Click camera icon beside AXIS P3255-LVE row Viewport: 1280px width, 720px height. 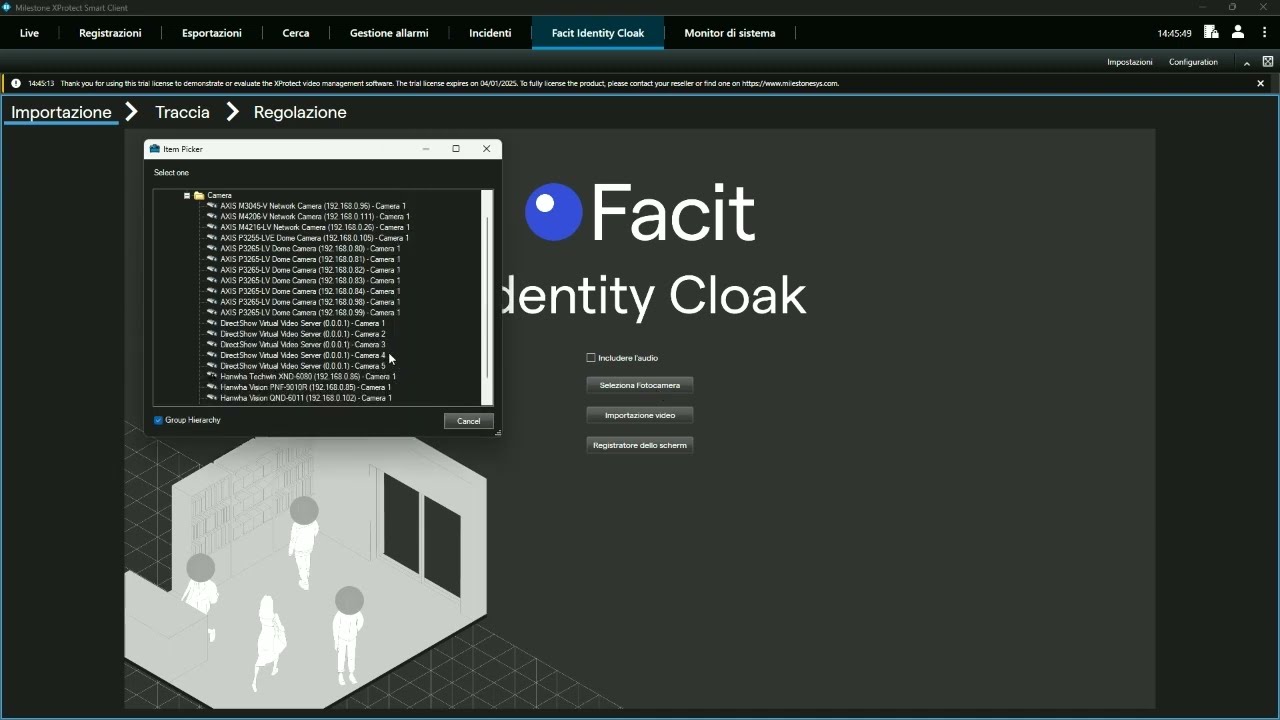coord(212,238)
